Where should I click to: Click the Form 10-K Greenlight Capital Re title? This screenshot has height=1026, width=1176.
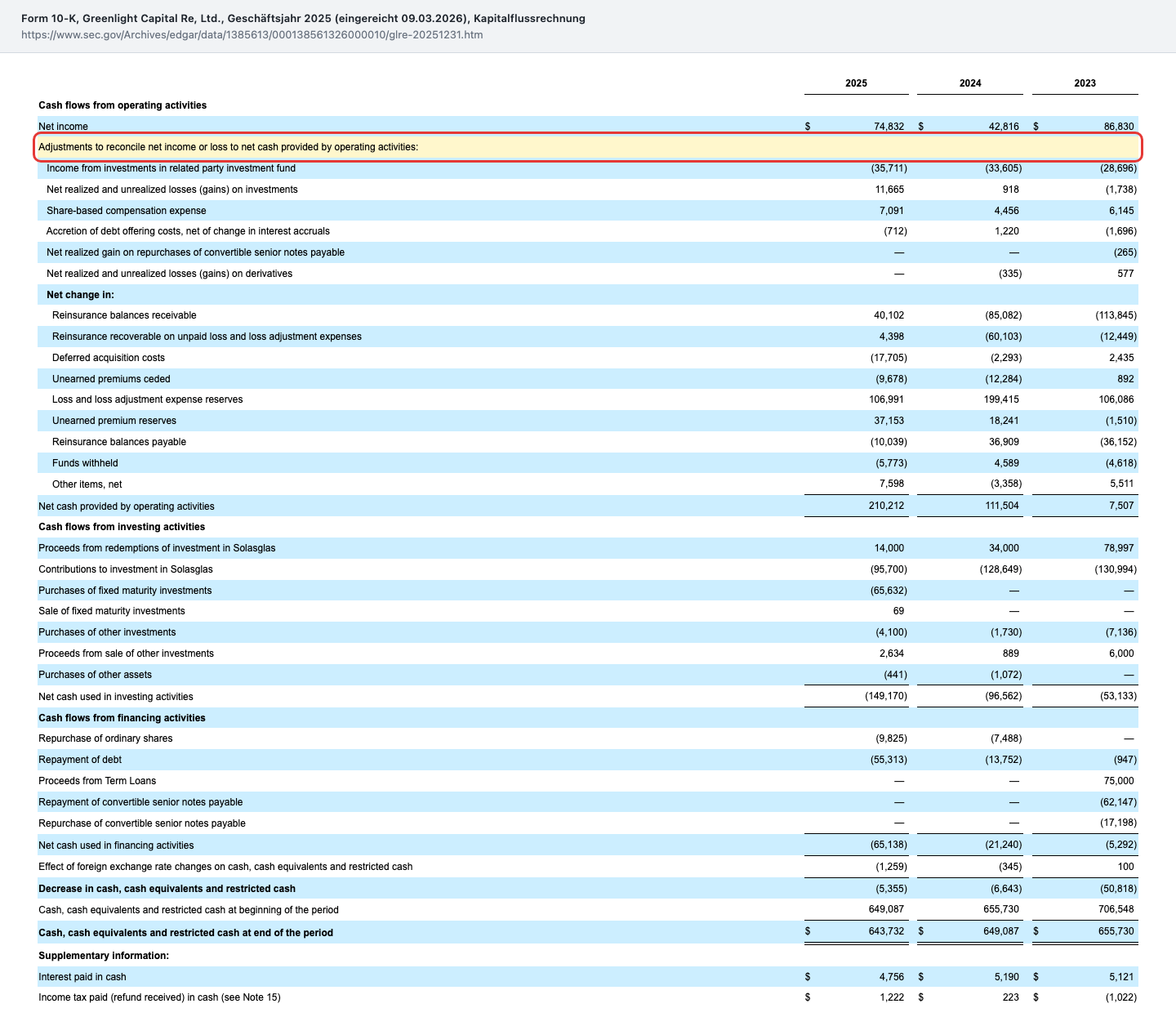pyautogui.click(x=303, y=18)
